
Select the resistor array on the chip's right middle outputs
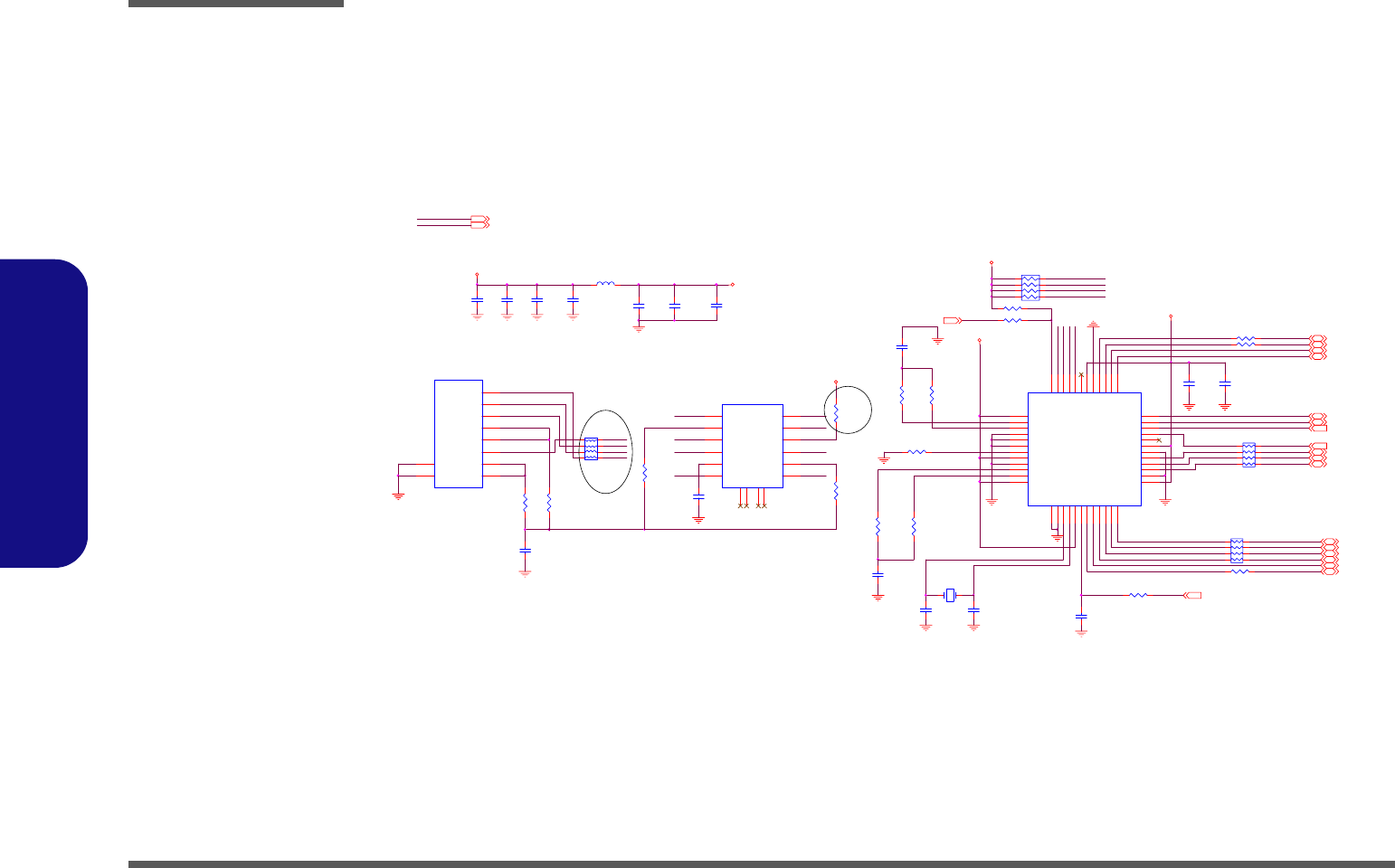pyautogui.click(x=1248, y=455)
